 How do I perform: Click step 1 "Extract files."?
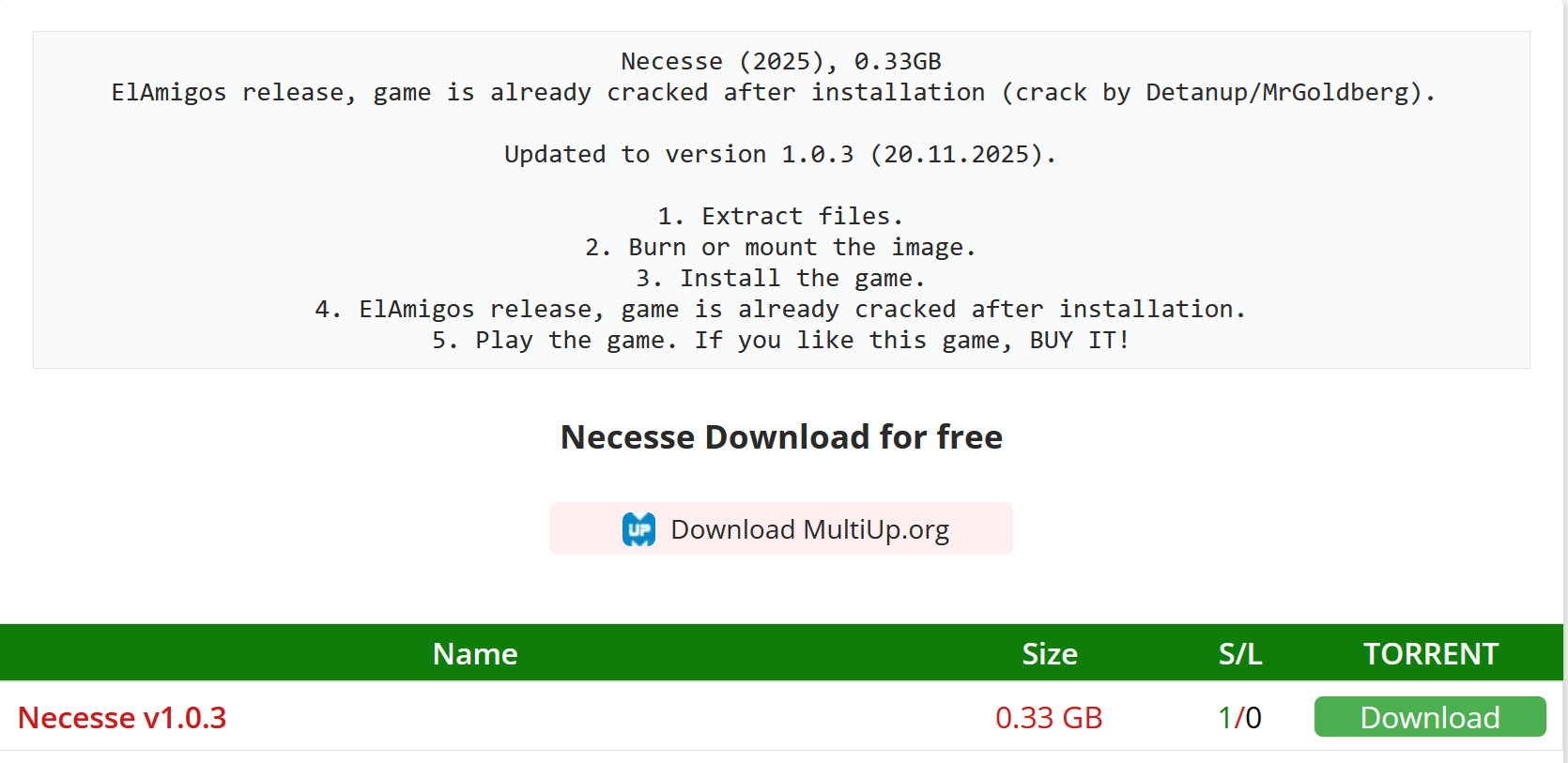pyautogui.click(x=780, y=216)
